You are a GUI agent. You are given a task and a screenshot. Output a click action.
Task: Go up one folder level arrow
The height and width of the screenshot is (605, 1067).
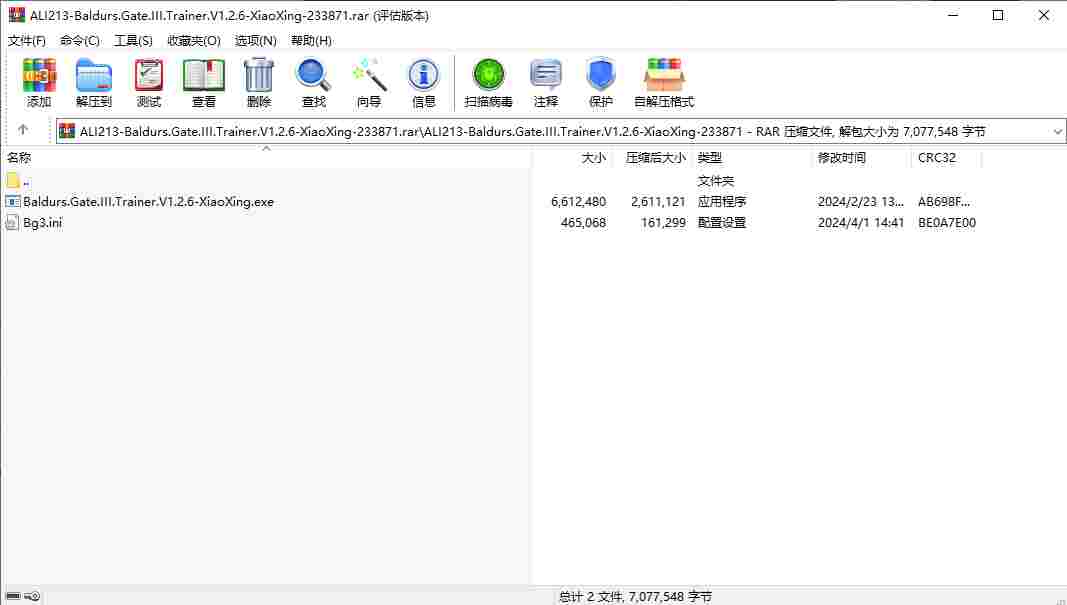[23, 129]
